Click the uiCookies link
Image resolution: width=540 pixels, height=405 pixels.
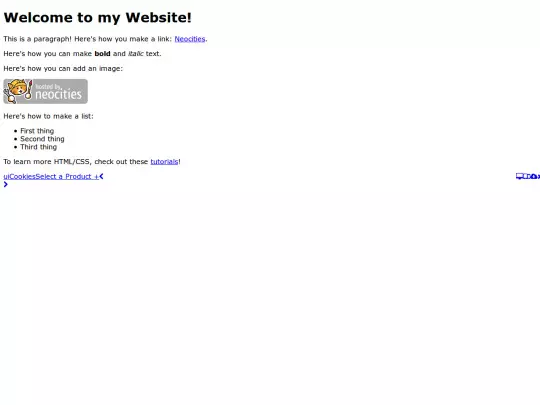pyautogui.click(x=19, y=176)
